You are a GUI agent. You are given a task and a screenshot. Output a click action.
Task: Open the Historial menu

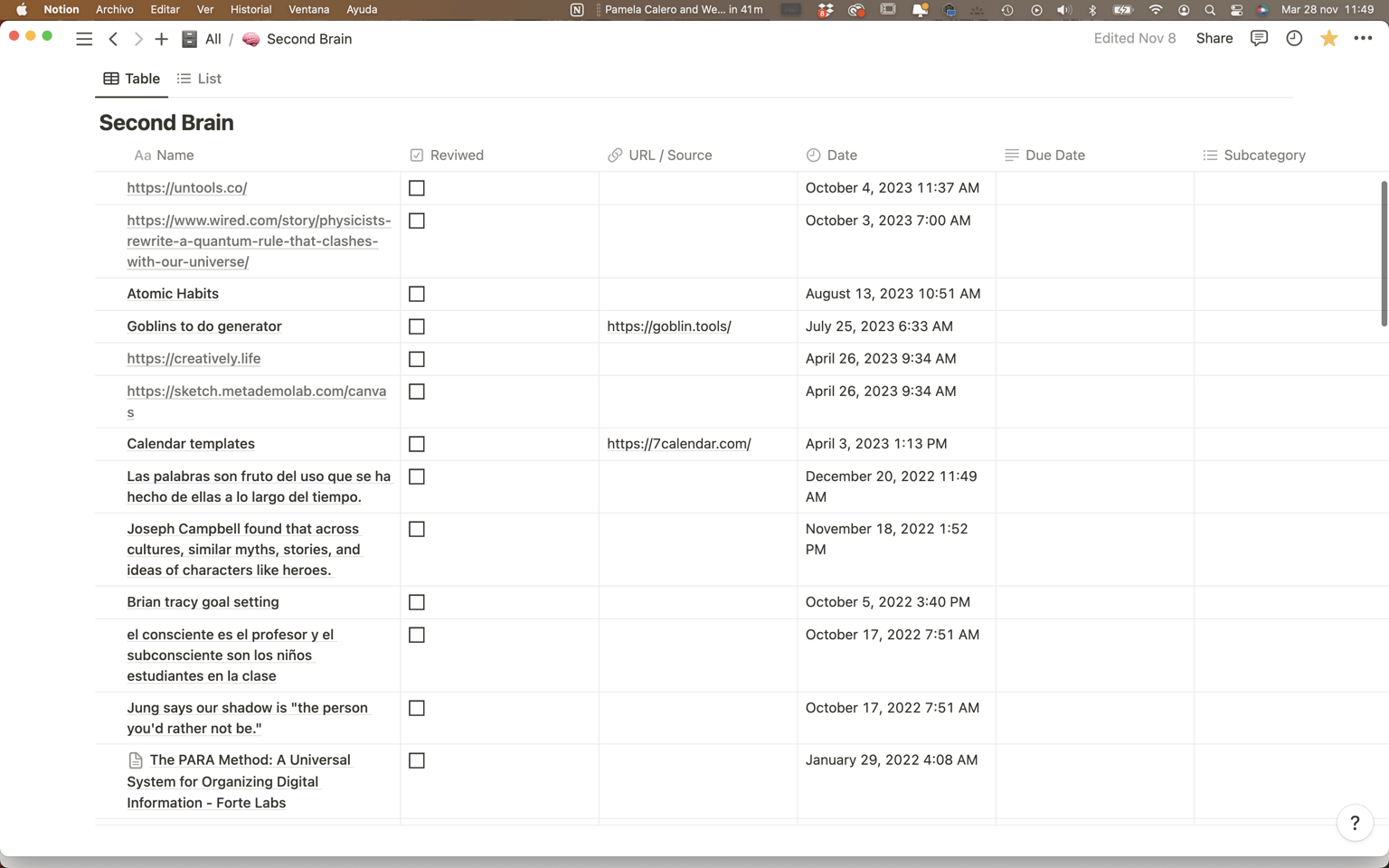(x=250, y=9)
